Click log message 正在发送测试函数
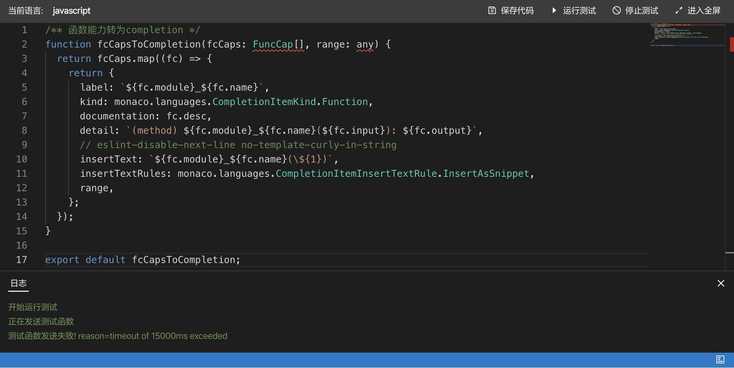 point(41,321)
